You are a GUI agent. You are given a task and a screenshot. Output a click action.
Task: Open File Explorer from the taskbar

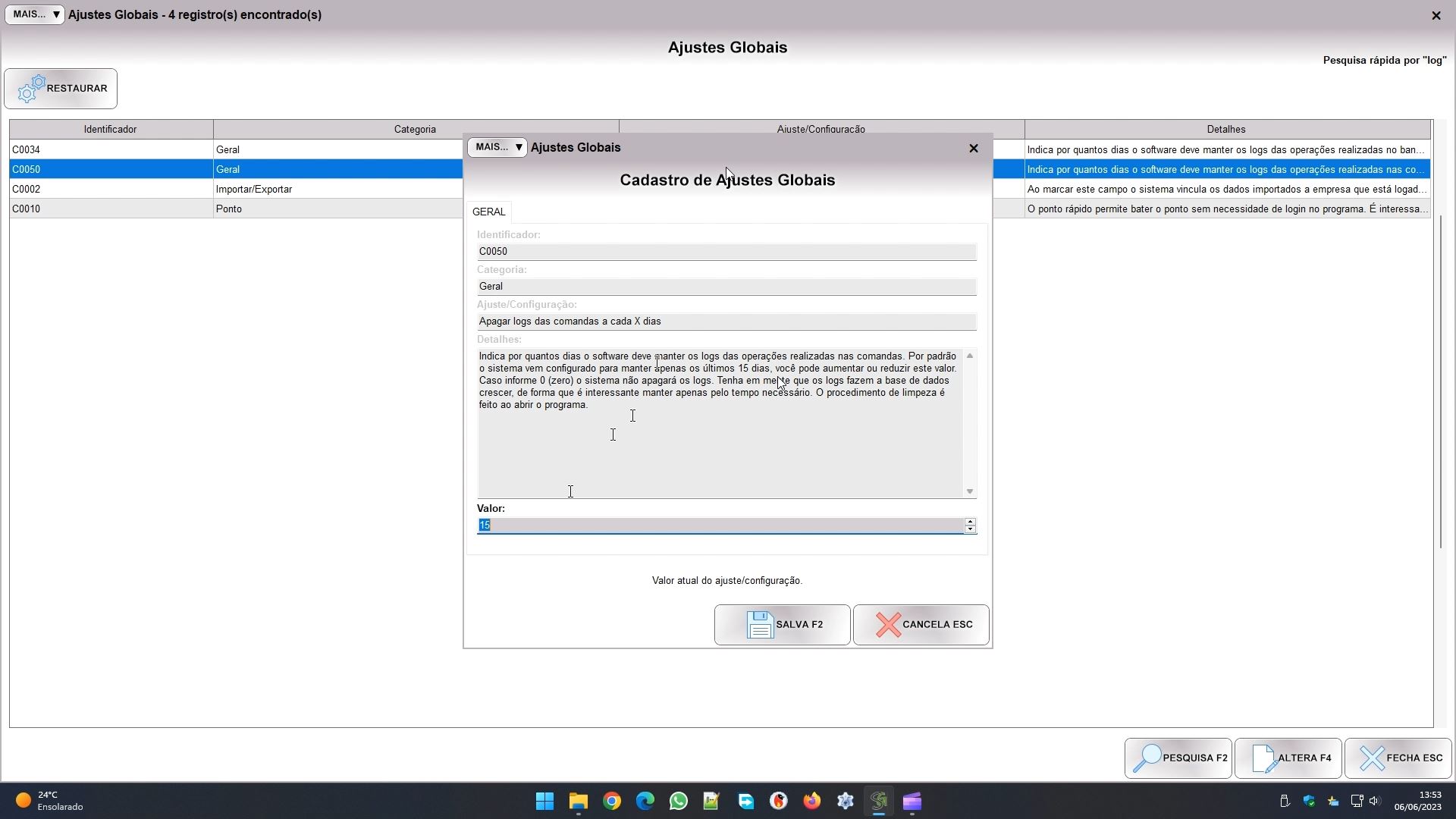(579, 802)
